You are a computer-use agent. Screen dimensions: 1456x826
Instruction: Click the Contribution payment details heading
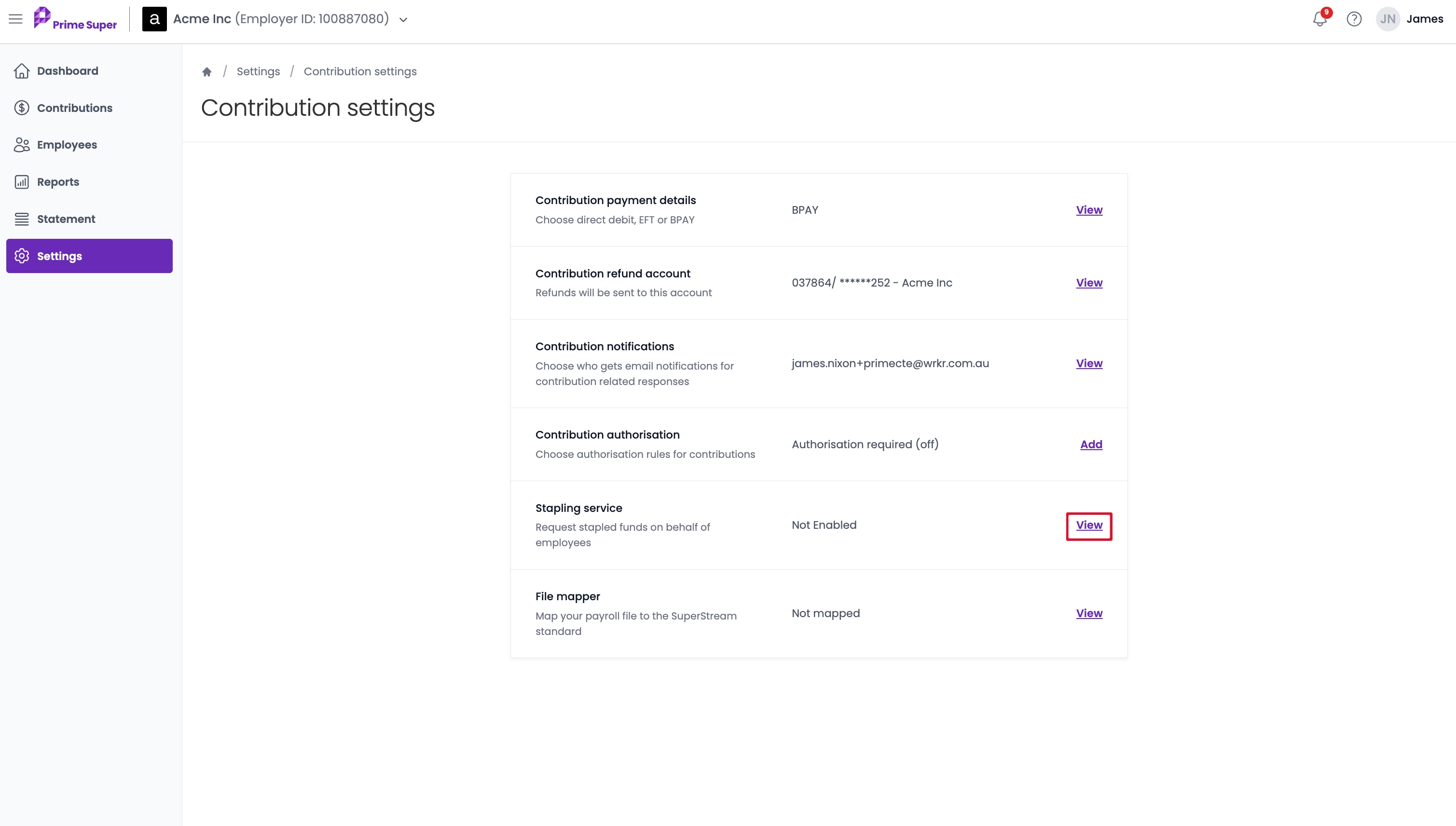pos(616,200)
